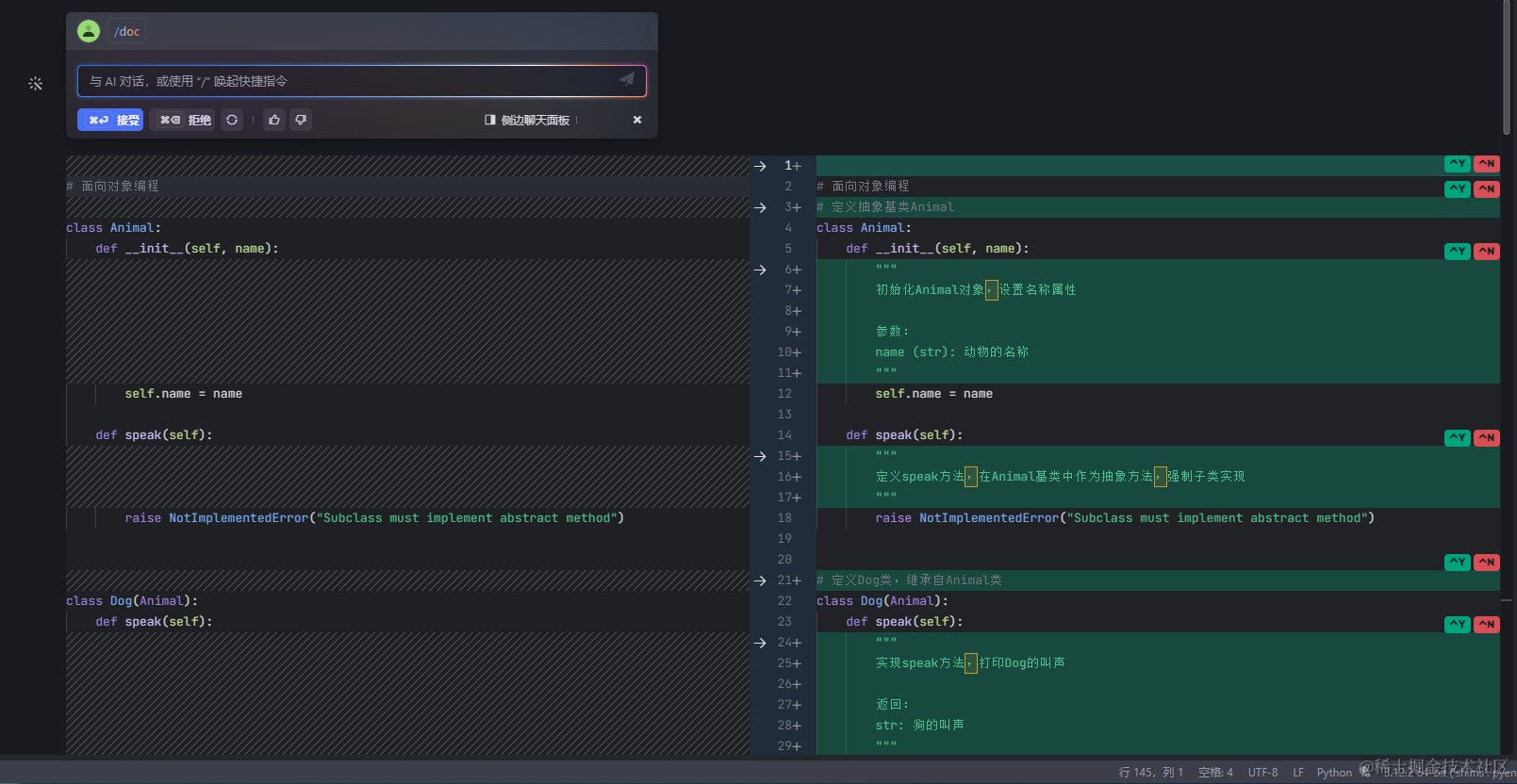Image resolution: width=1517 pixels, height=784 pixels.
Task: Click the AI chat input field
Action: [x=349, y=81]
